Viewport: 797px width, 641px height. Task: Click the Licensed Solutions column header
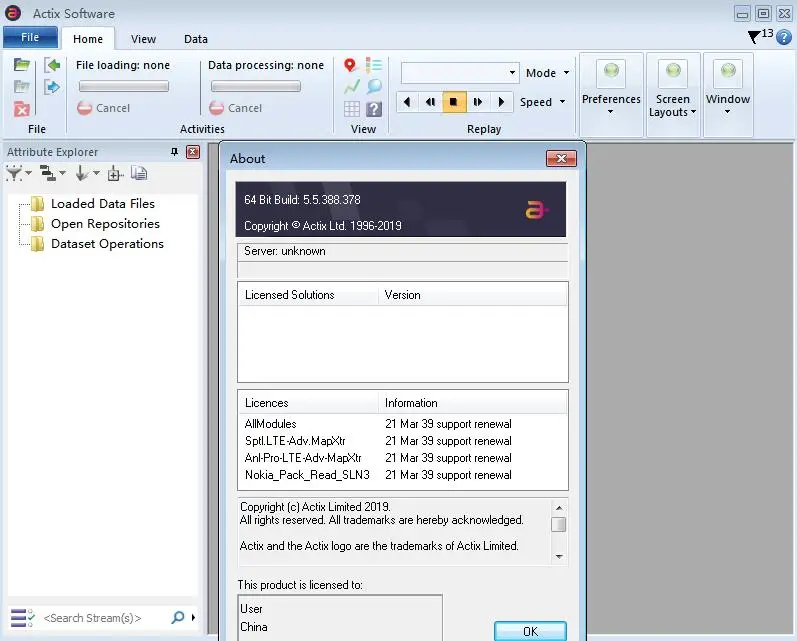click(x=308, y=295)
